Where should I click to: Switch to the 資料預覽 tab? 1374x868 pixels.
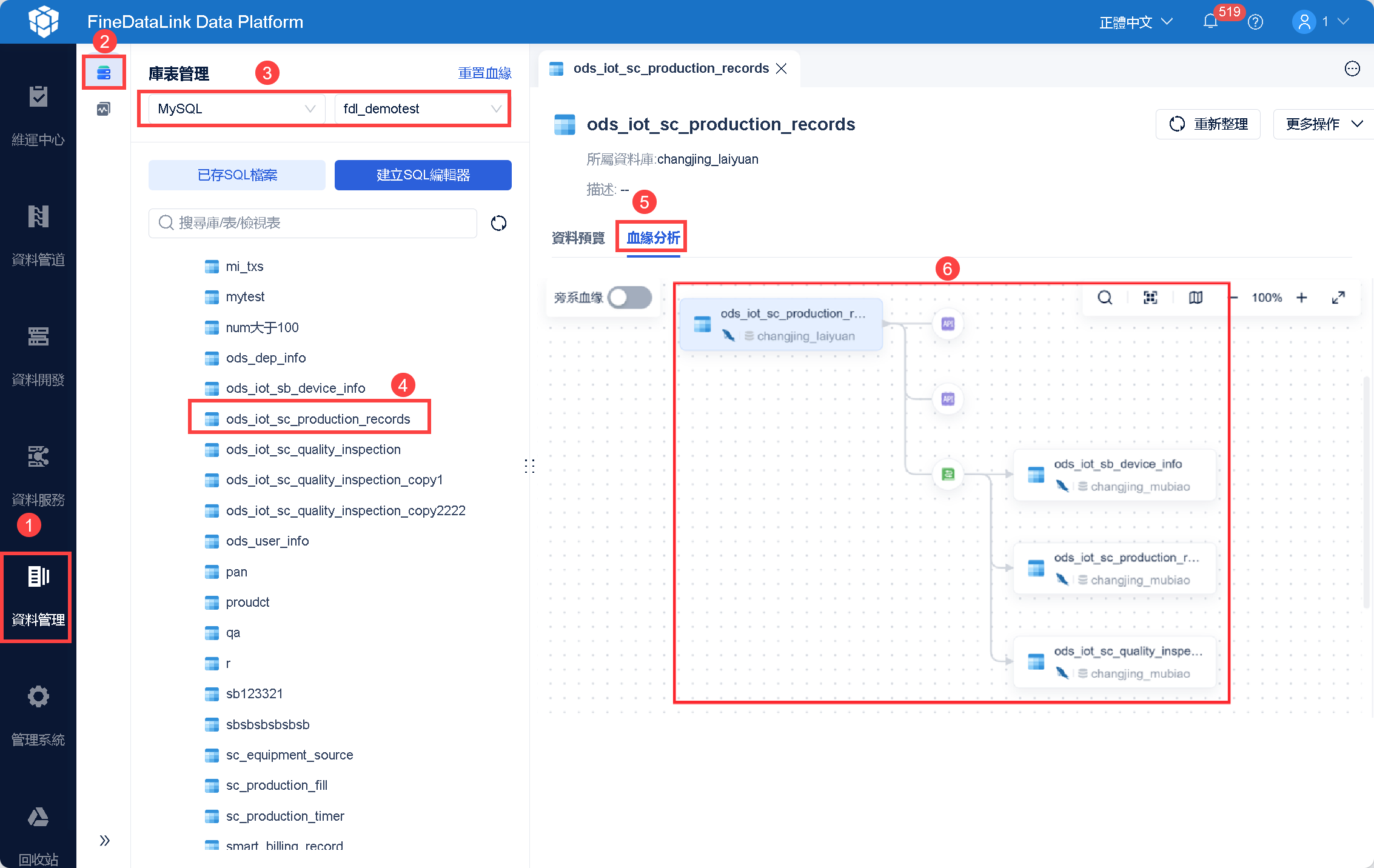[578, 238]
